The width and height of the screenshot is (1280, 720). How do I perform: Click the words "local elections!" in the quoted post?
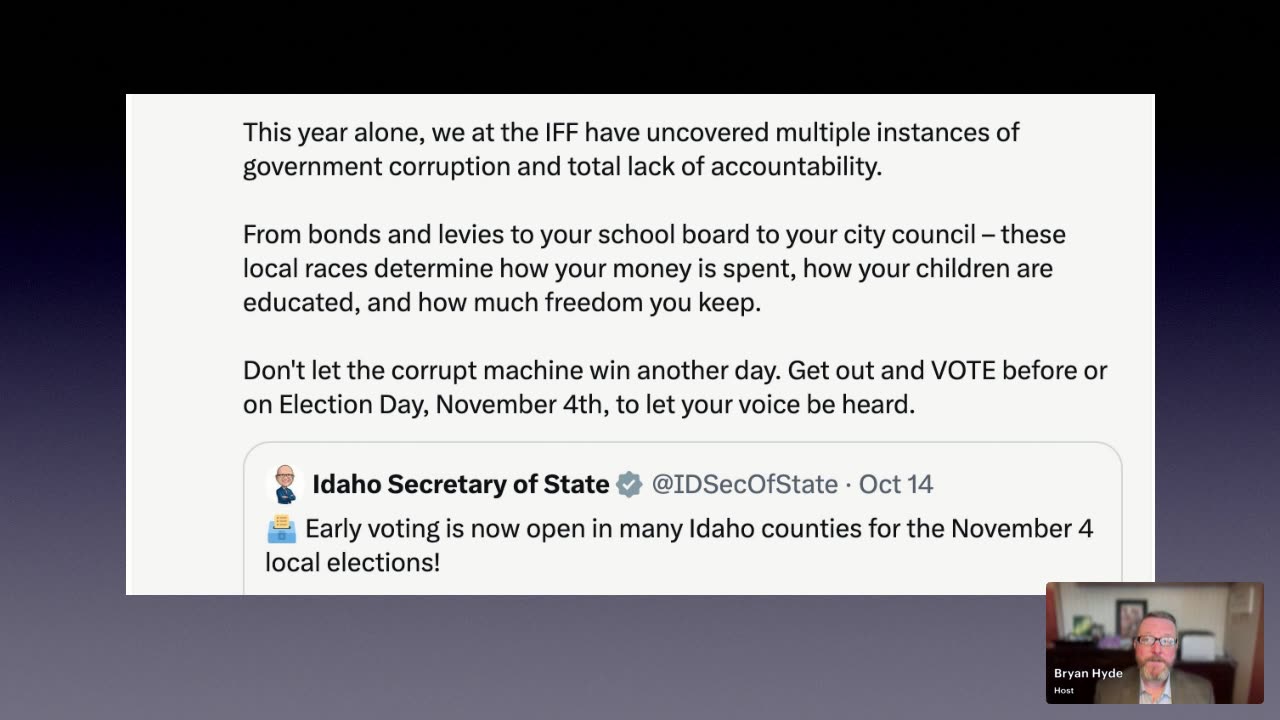[352, 562]
